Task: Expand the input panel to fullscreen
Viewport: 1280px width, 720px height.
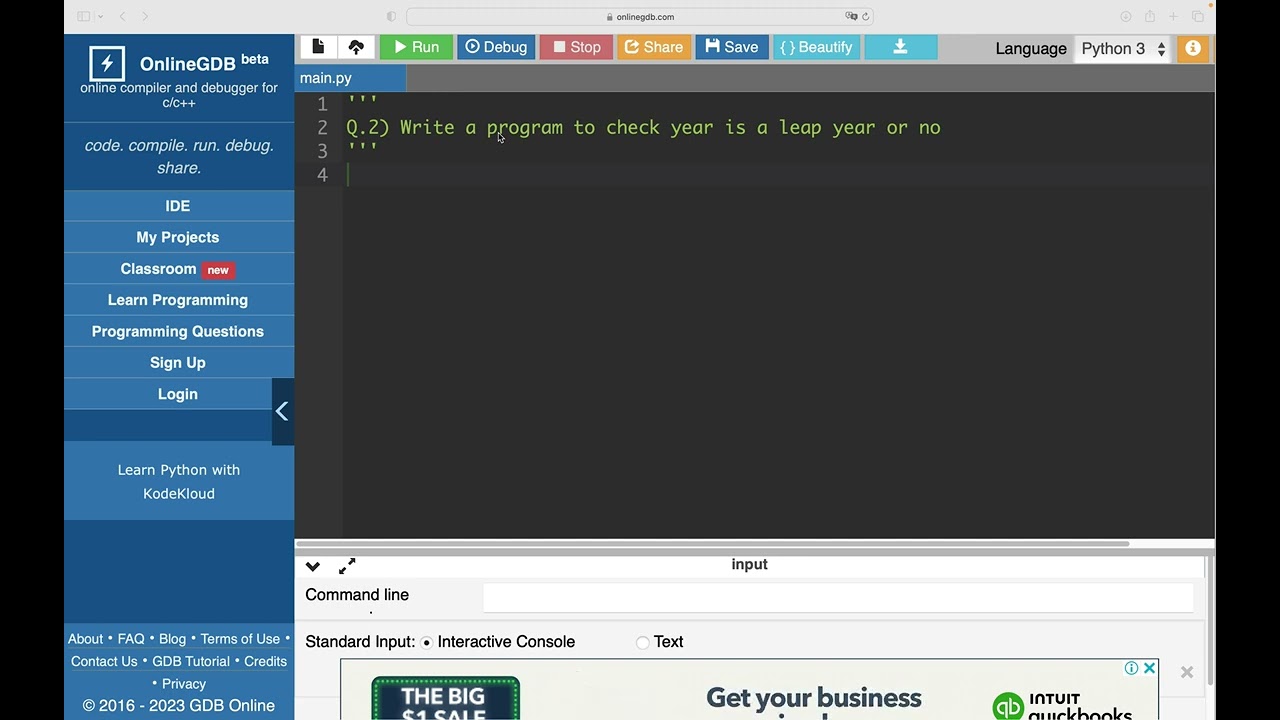Action: (347, 567)
